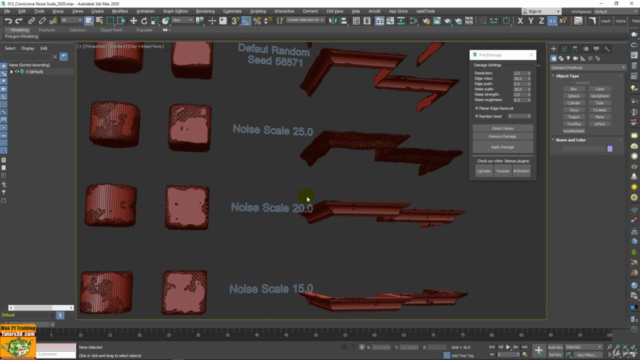Screen dimensions: 640x360
Task: Click the Remove Damage button
Action: click(503, 136)
